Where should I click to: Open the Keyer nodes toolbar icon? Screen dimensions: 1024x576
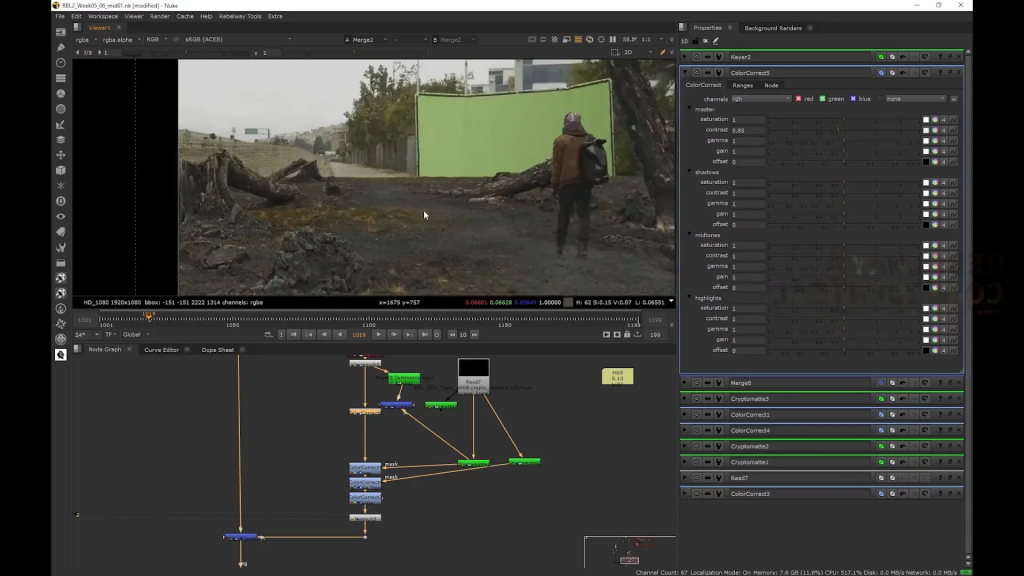[61, 124]
